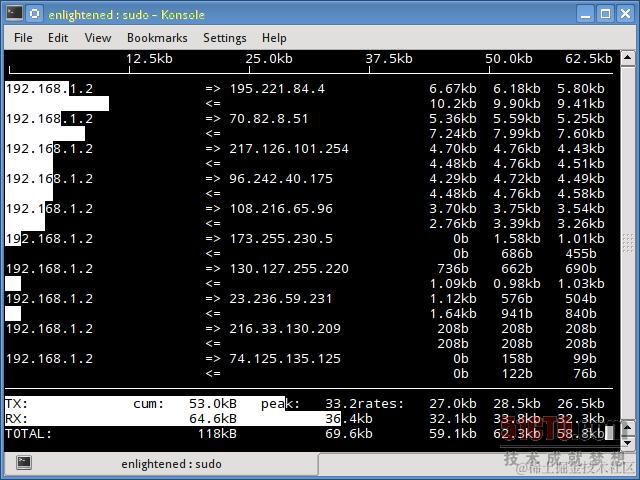640x480 pixels.
Task: Click the 6.67kb rate for 195.221.84.4
Action: coord(453,89)
